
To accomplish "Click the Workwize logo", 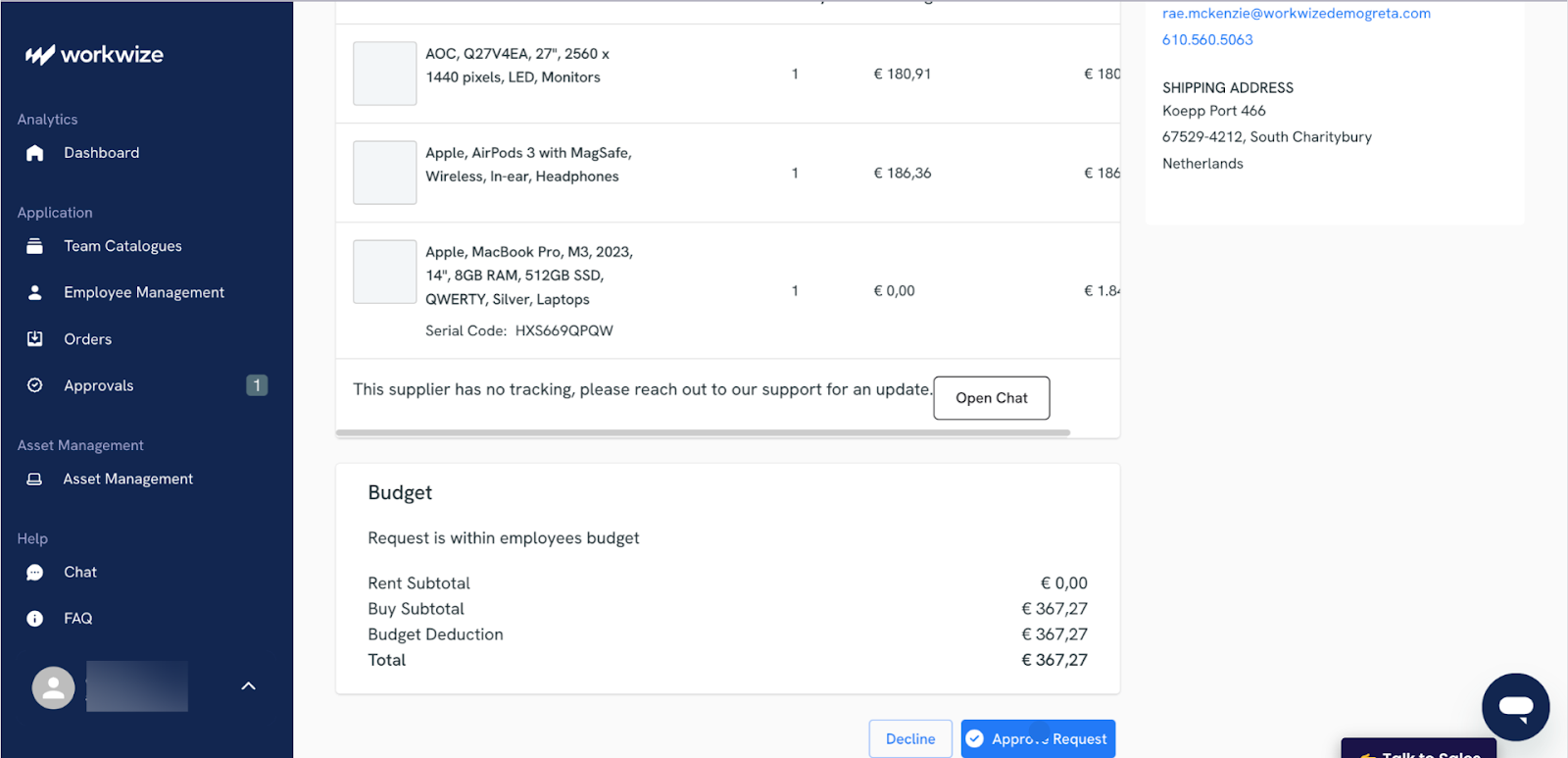I will click(x=94, y=55).
